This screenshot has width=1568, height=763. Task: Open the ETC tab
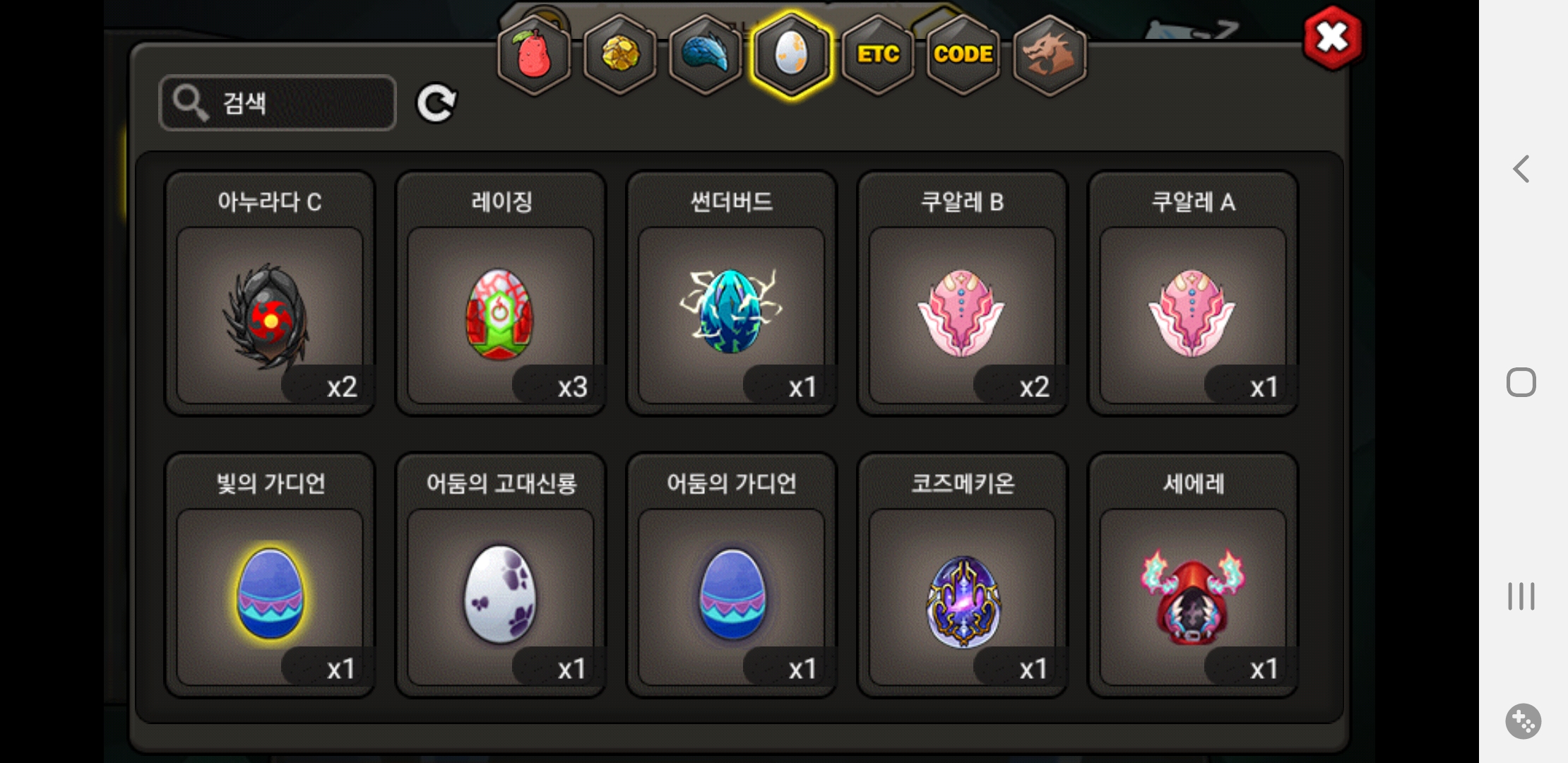[x=878, y=54]
